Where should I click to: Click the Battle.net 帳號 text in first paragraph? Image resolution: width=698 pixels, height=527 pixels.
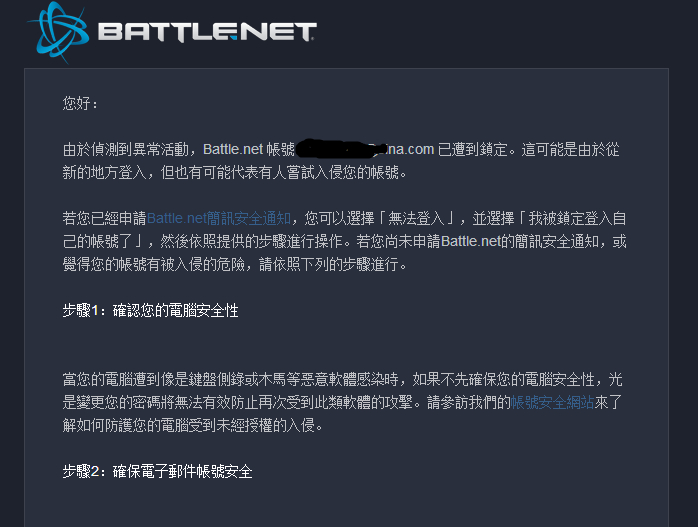tap(249, 149)
